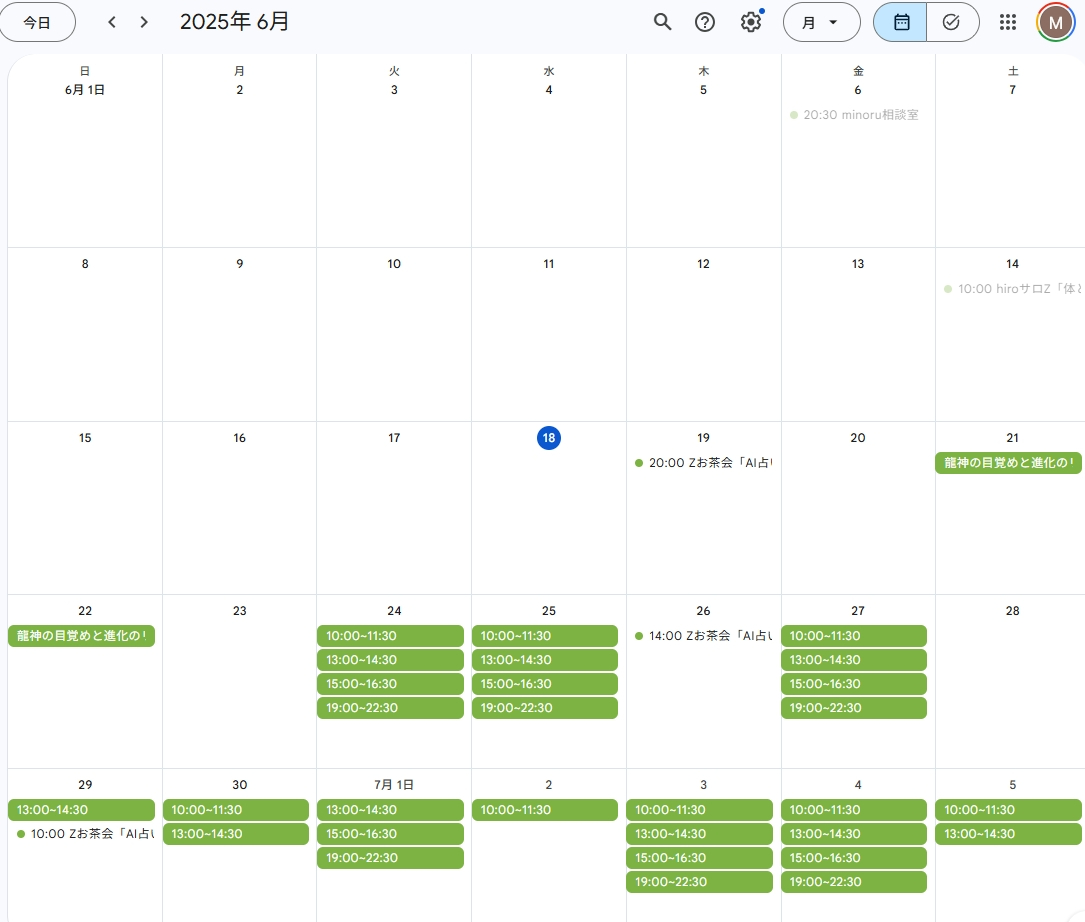
Task: Select June 27 13:00~14:30 event
Action: pyautogui.click(x=854, y=660)
